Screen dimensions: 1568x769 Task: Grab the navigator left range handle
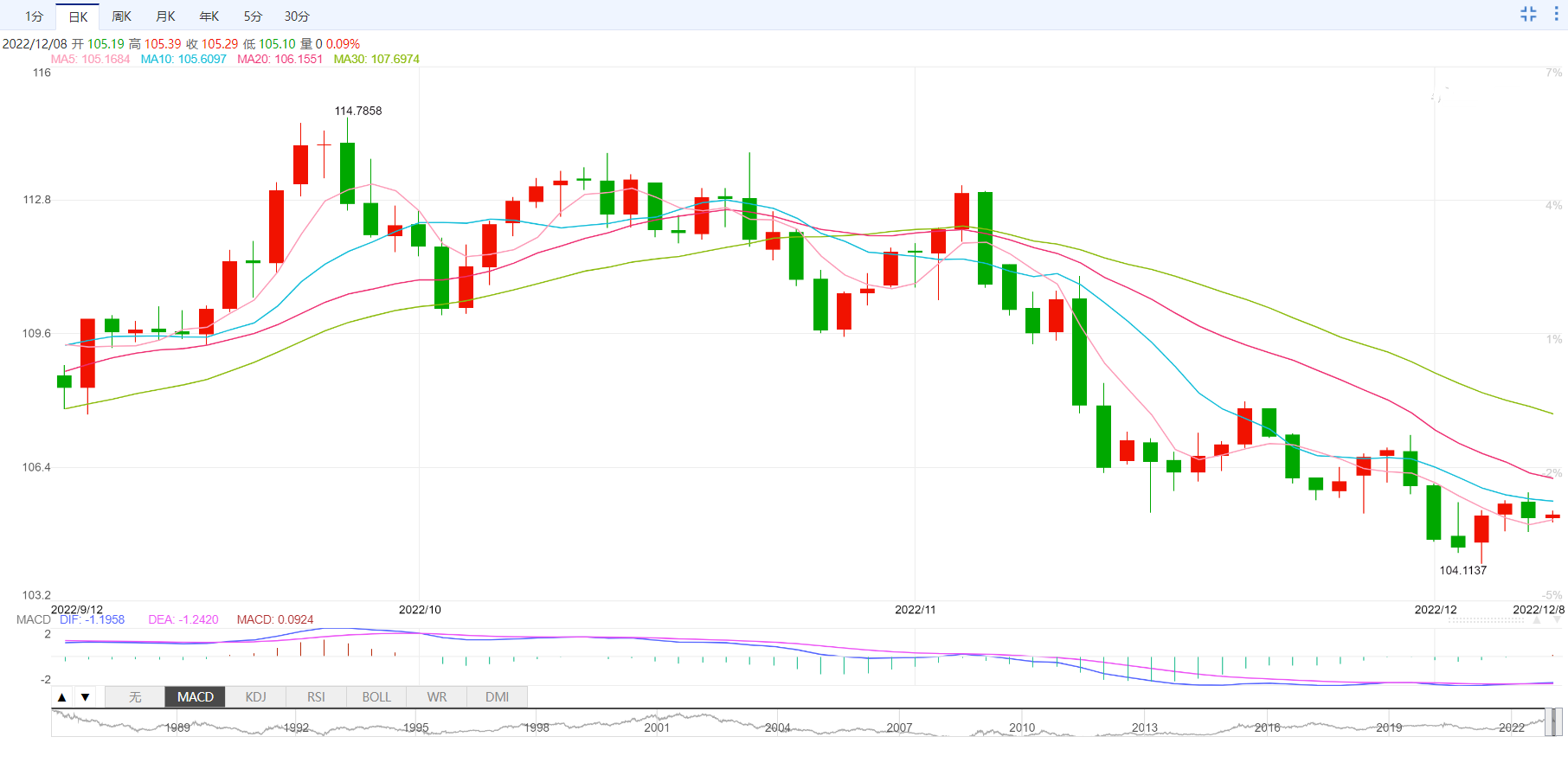pyautogui.click(x=1548, y=722)
